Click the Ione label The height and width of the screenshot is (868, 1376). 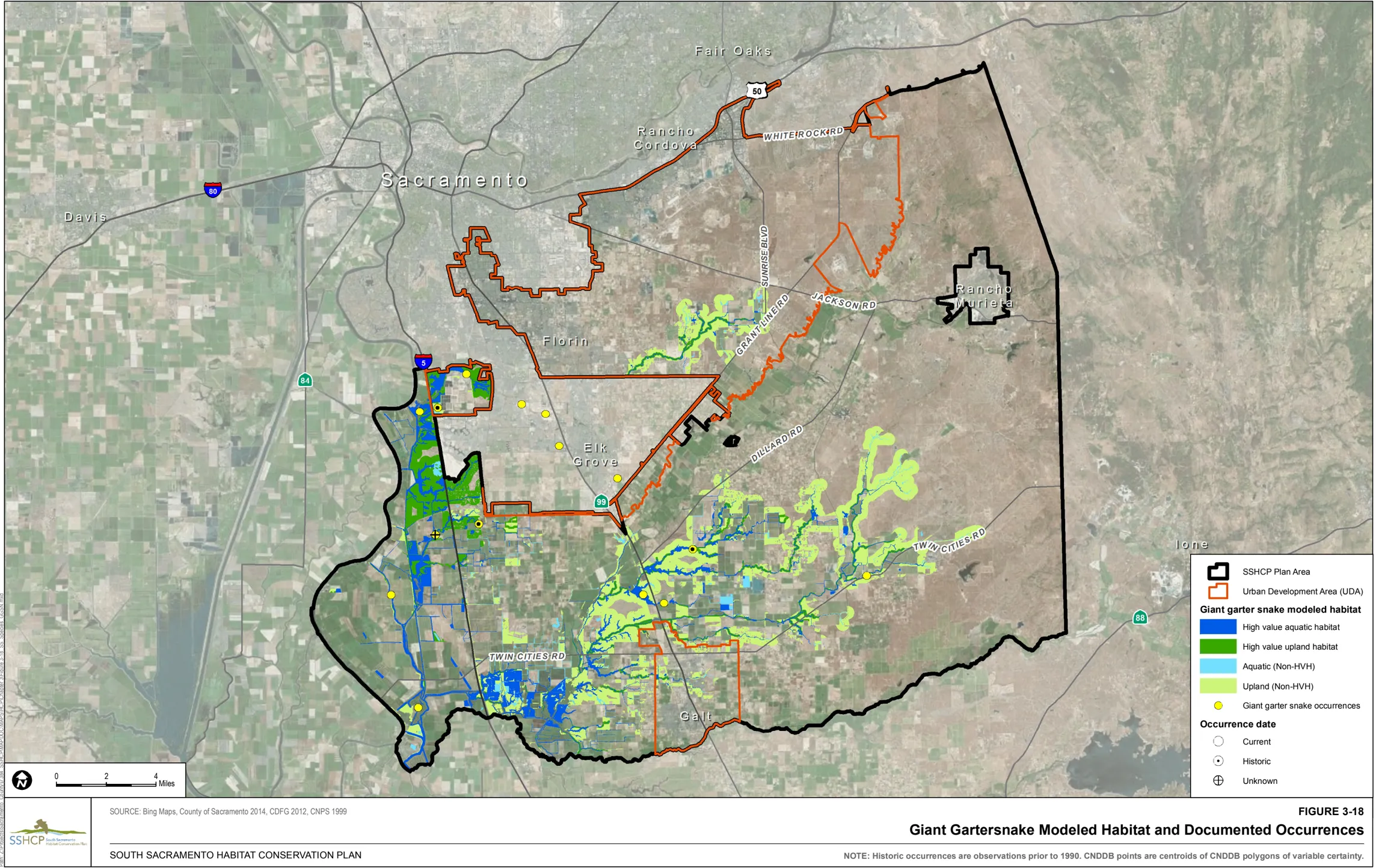(1192, 545)
